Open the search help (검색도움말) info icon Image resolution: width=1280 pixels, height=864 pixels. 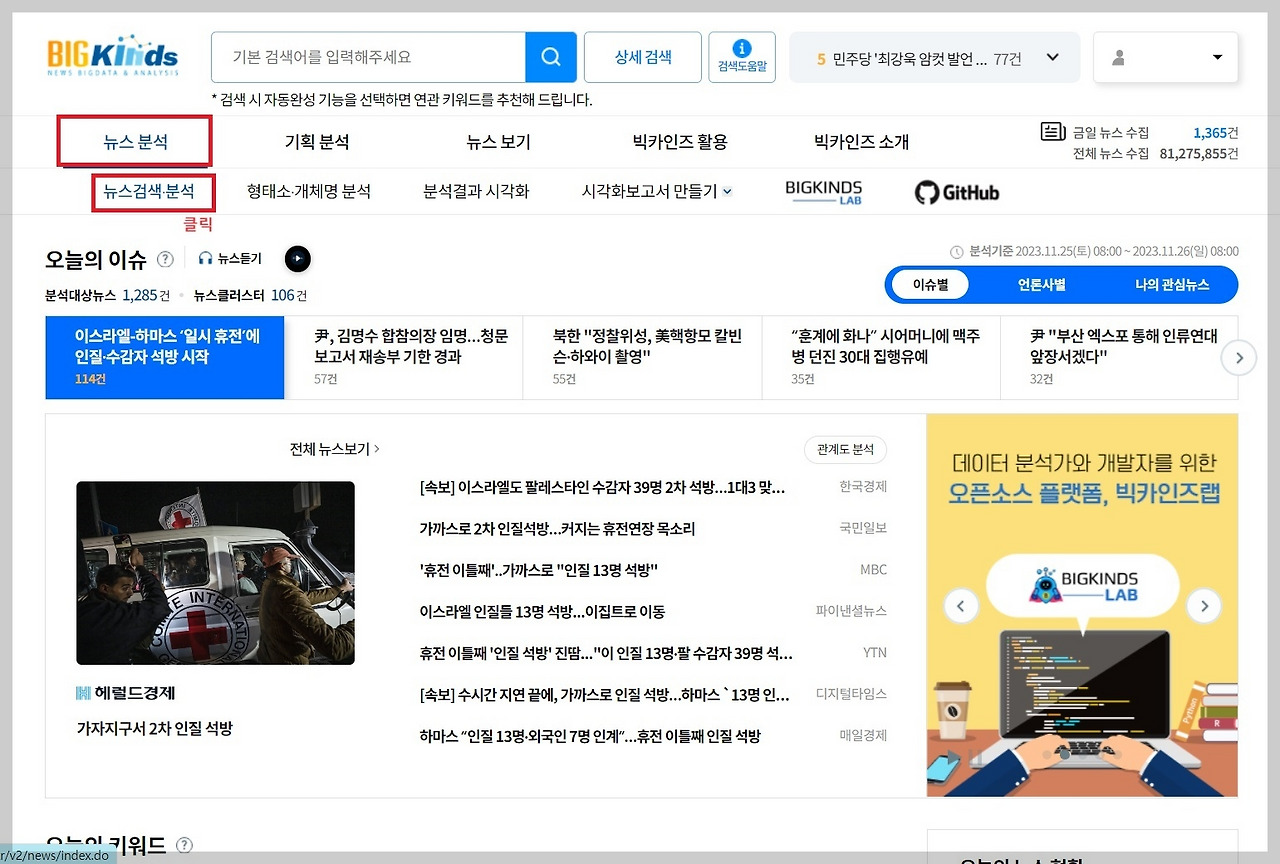[742, 48]
